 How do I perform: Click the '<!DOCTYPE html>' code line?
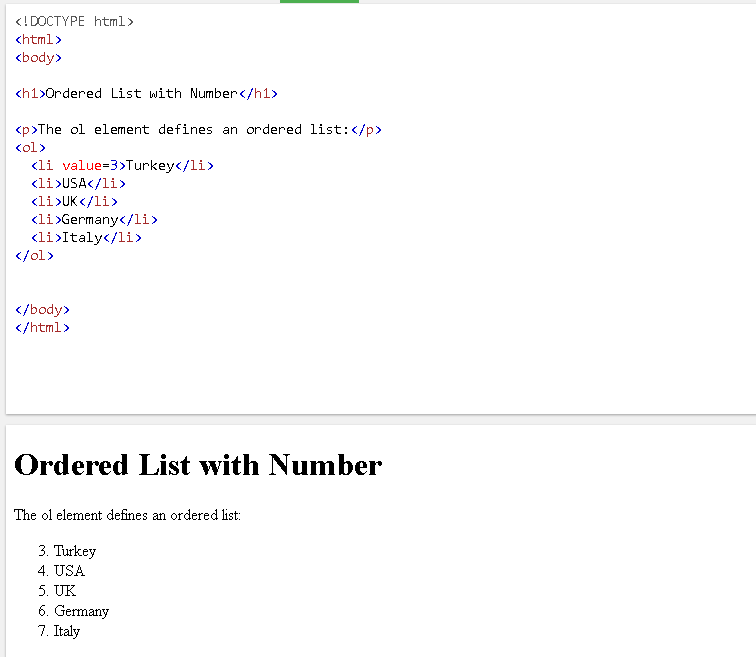pos(74,21)
